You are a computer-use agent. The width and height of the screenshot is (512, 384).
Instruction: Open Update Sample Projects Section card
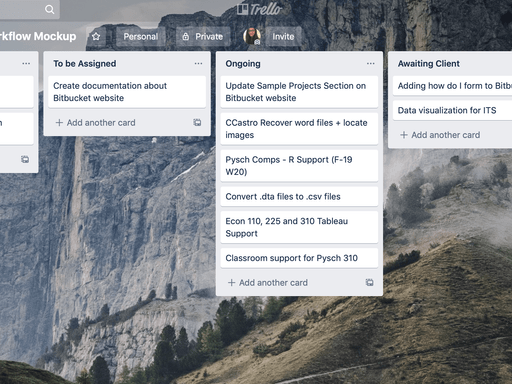click(299, 92)
